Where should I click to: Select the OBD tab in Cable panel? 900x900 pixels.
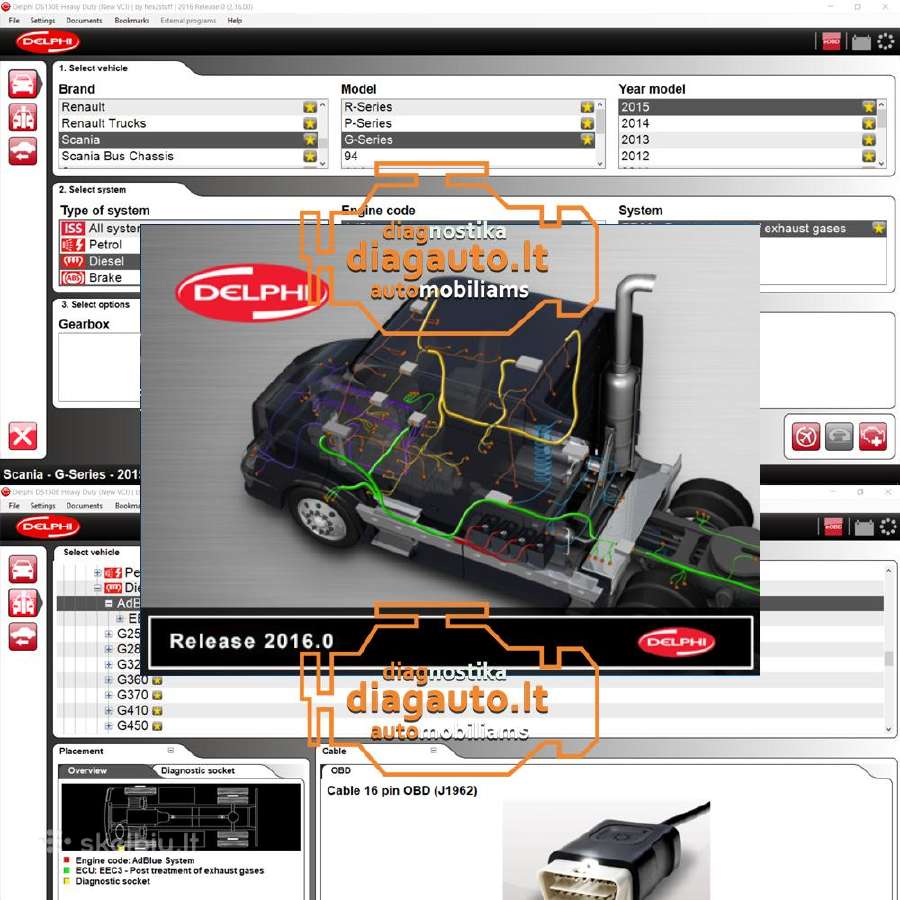(341, 770)
